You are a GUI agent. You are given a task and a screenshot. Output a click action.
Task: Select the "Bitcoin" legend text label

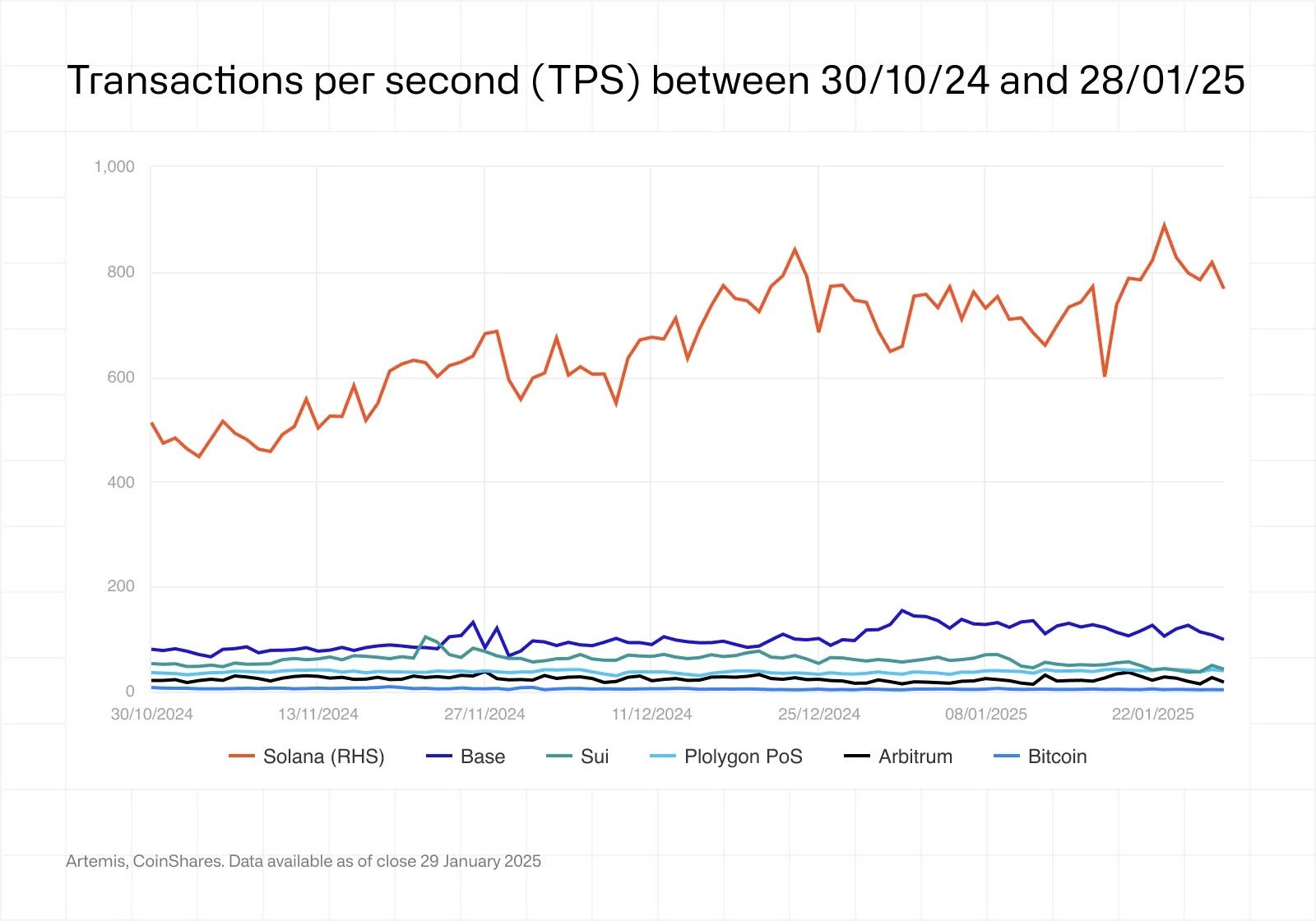pos(1058,757)
